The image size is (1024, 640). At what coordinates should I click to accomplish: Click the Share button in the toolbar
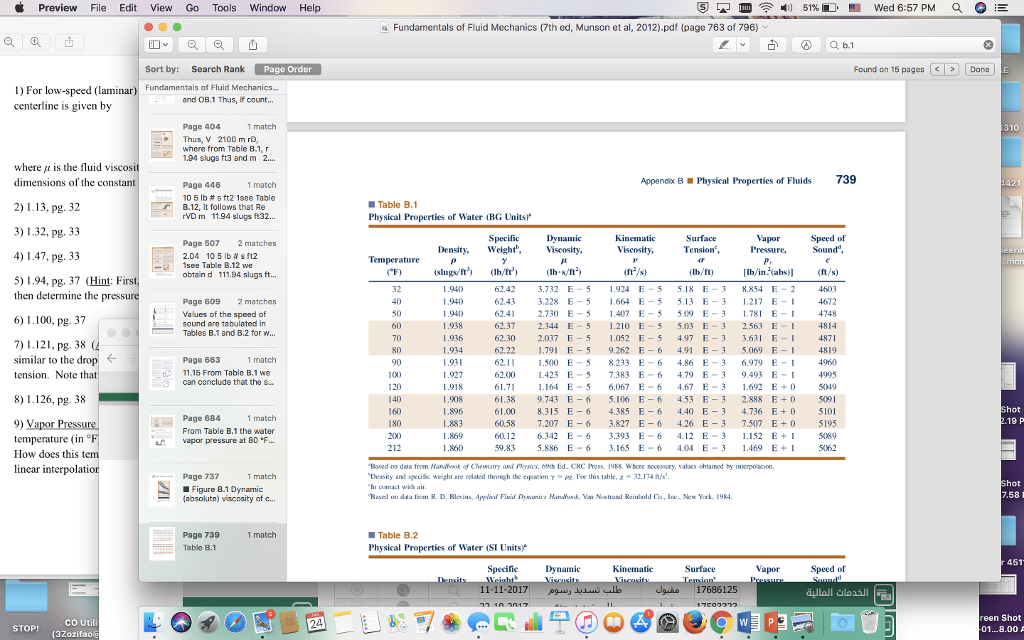click(x=252, y=45)
